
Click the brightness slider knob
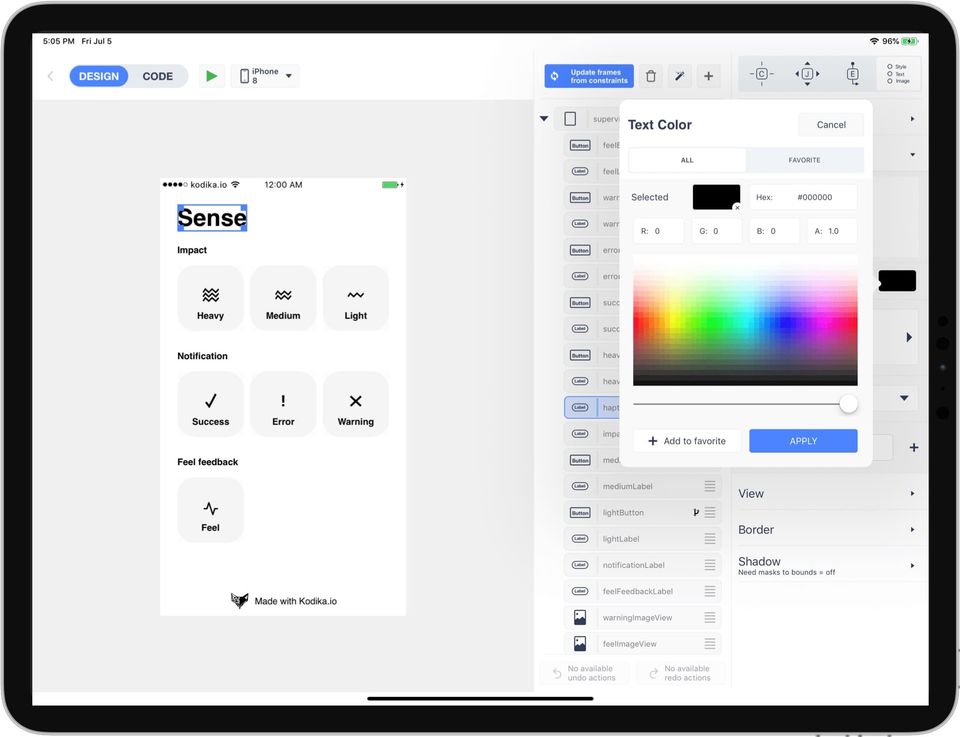tap(848, 404)
